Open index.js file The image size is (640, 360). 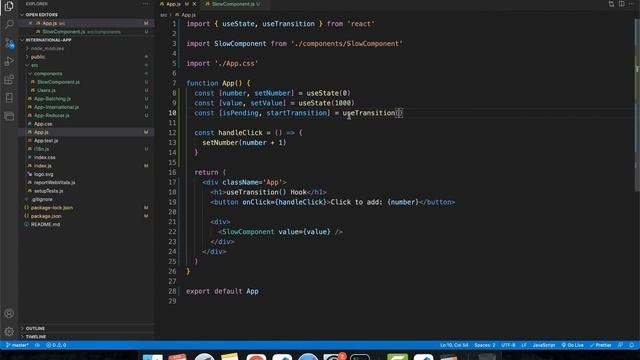[42, 166]
